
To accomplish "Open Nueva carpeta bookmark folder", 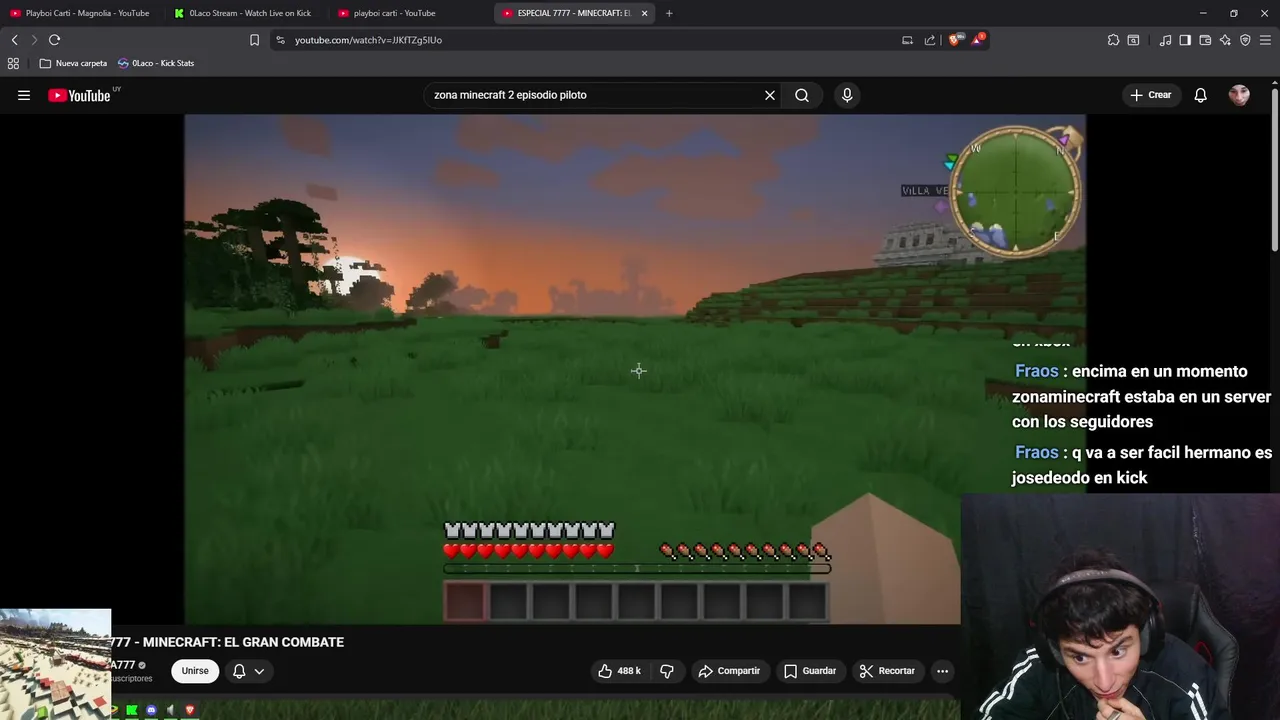I will tap(73, 63).
